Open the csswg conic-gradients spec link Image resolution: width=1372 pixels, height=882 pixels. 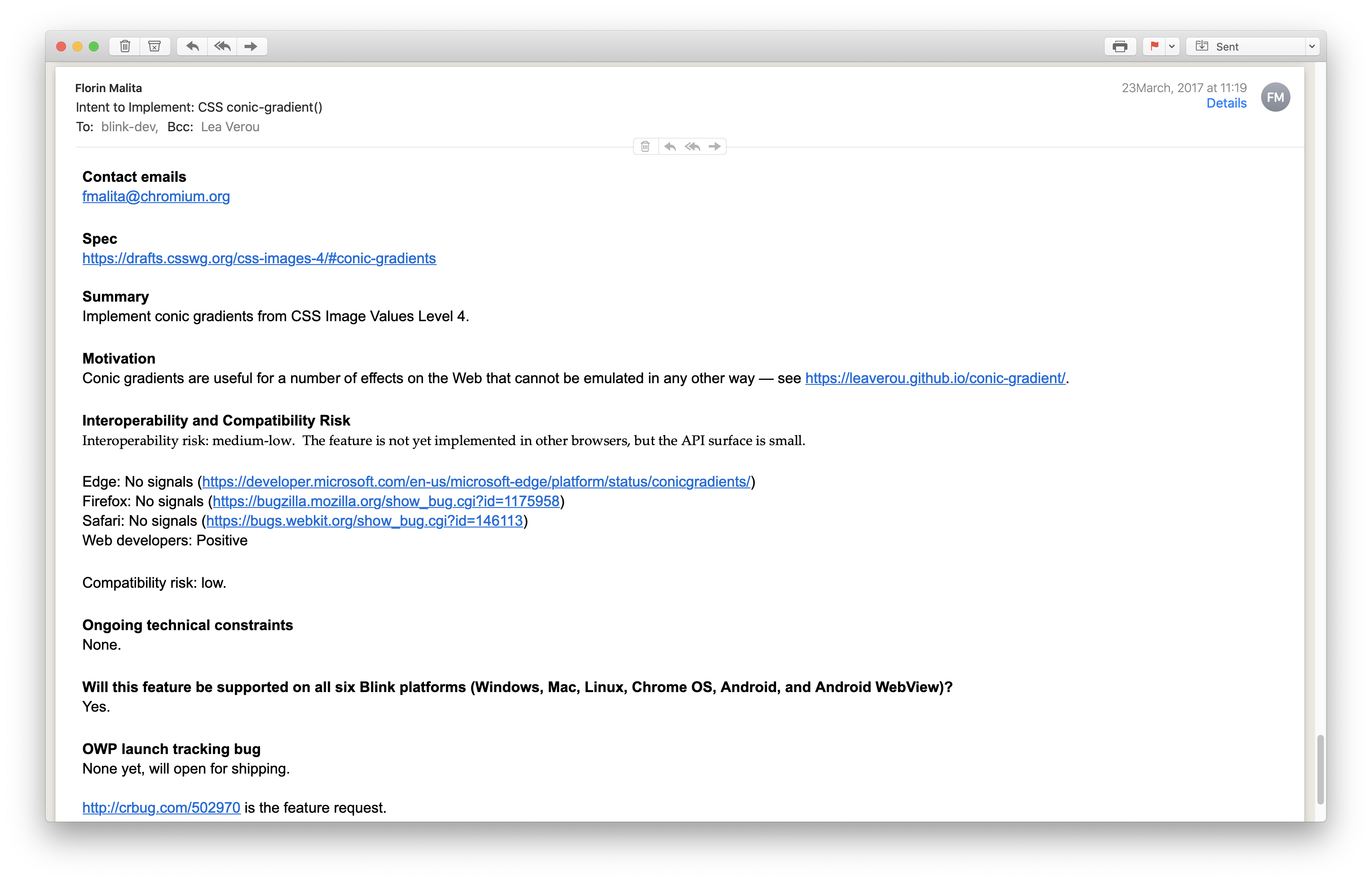(259, 258)
